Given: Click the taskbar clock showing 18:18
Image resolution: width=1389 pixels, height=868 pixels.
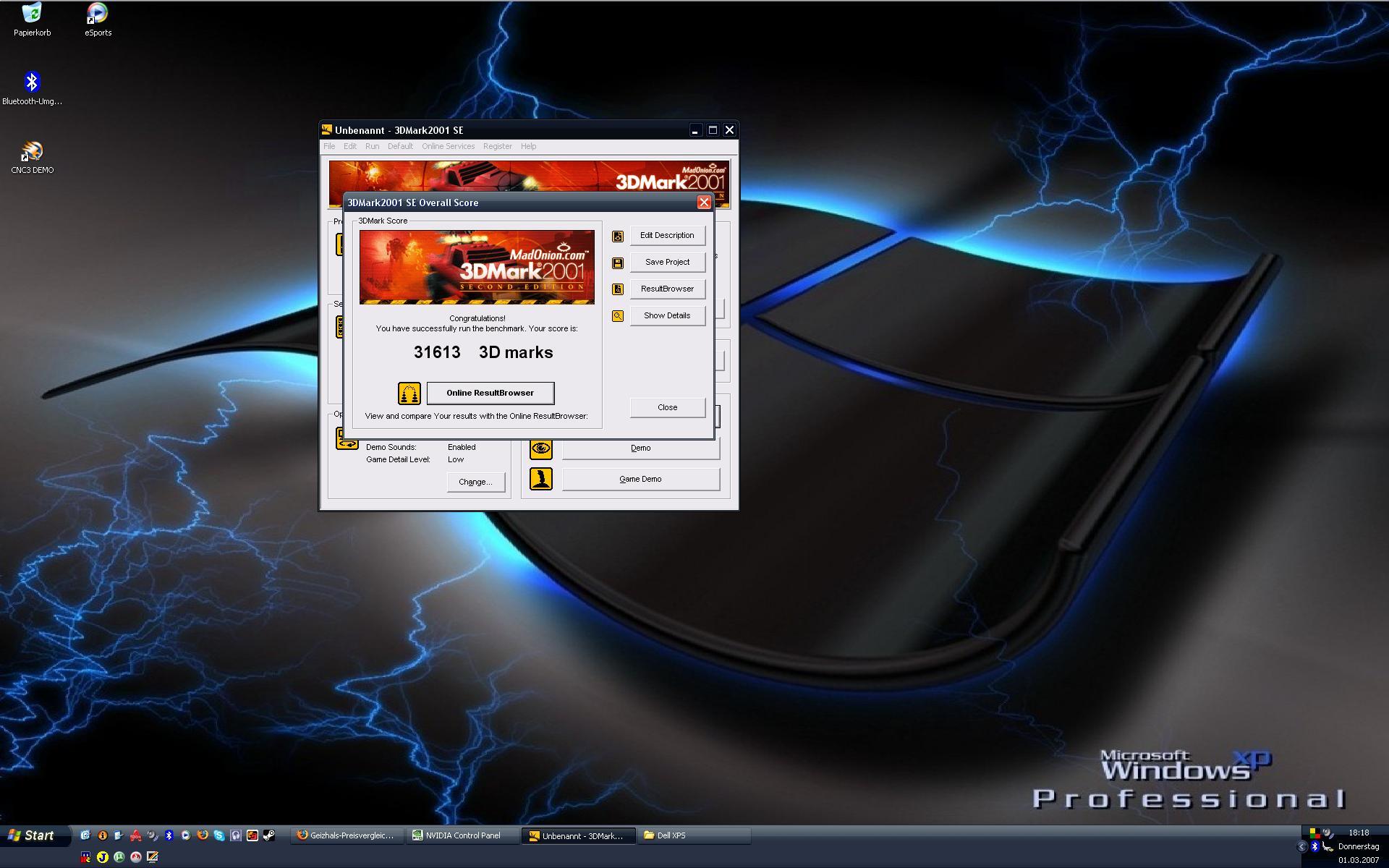Looking at the screenshot, I should tap(1359, 833).
